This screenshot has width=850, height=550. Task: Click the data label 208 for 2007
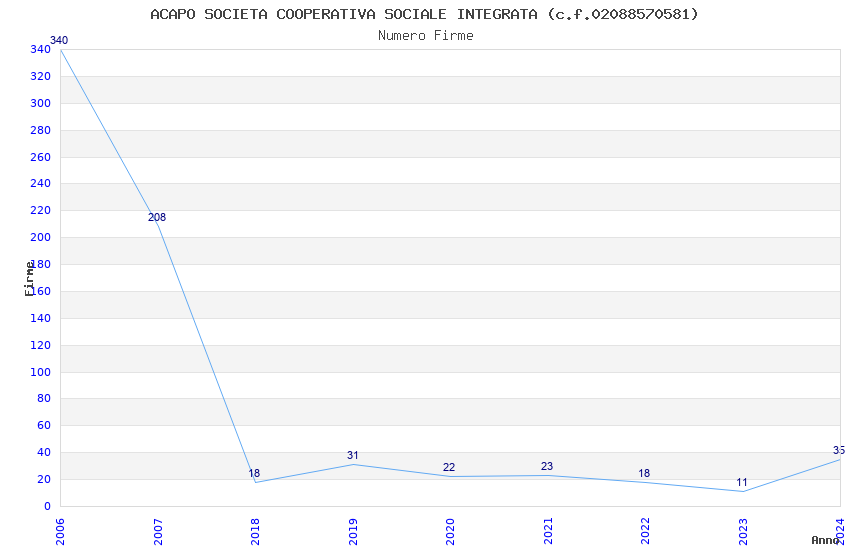pyautogui.click(x=157, y=217)
